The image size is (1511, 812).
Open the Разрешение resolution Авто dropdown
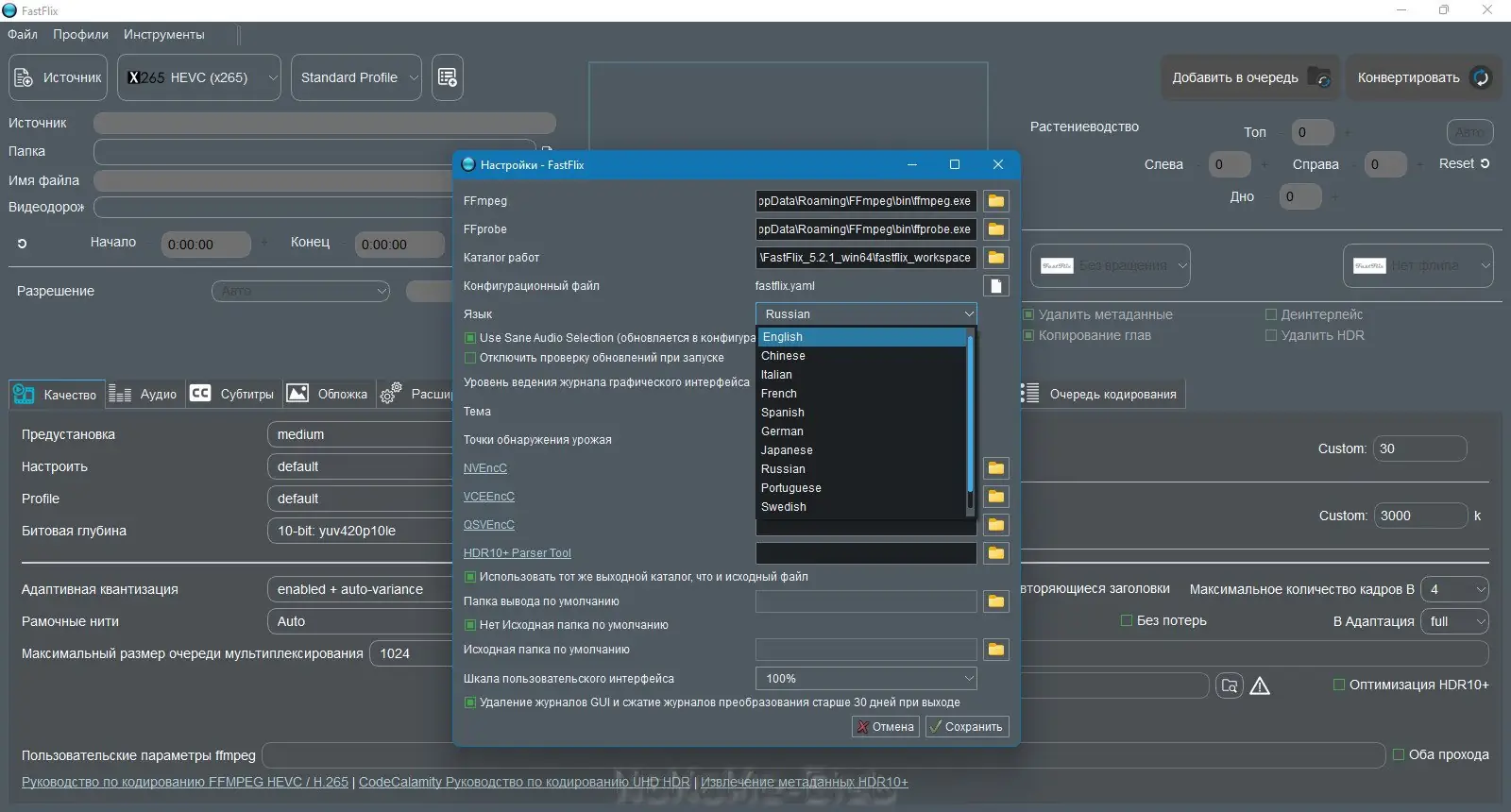click(301, 291)
